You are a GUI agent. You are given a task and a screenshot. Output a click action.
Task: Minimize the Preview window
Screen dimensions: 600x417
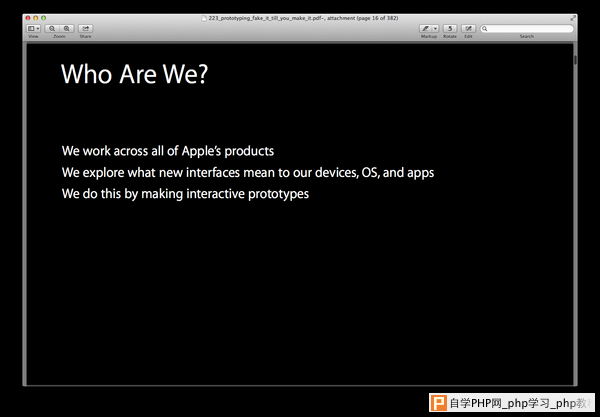coord(36,18)
